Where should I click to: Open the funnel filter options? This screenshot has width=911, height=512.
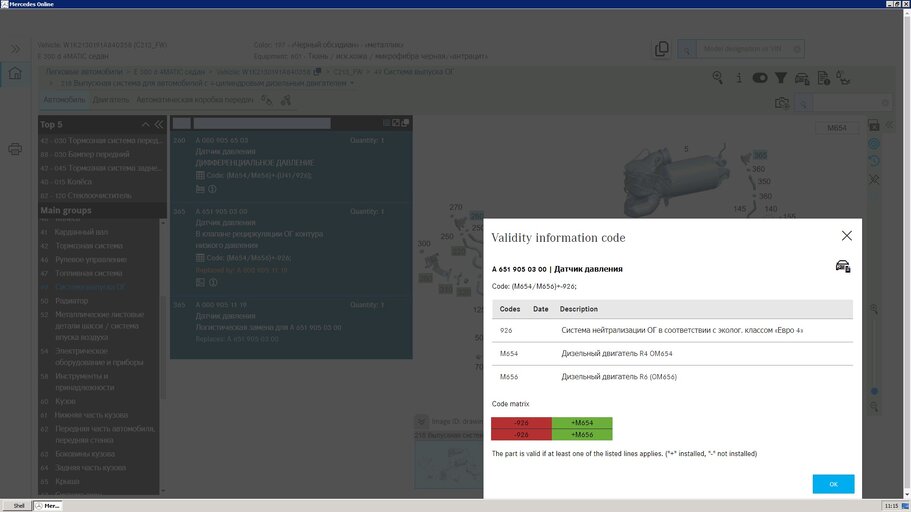pos(780,77)
